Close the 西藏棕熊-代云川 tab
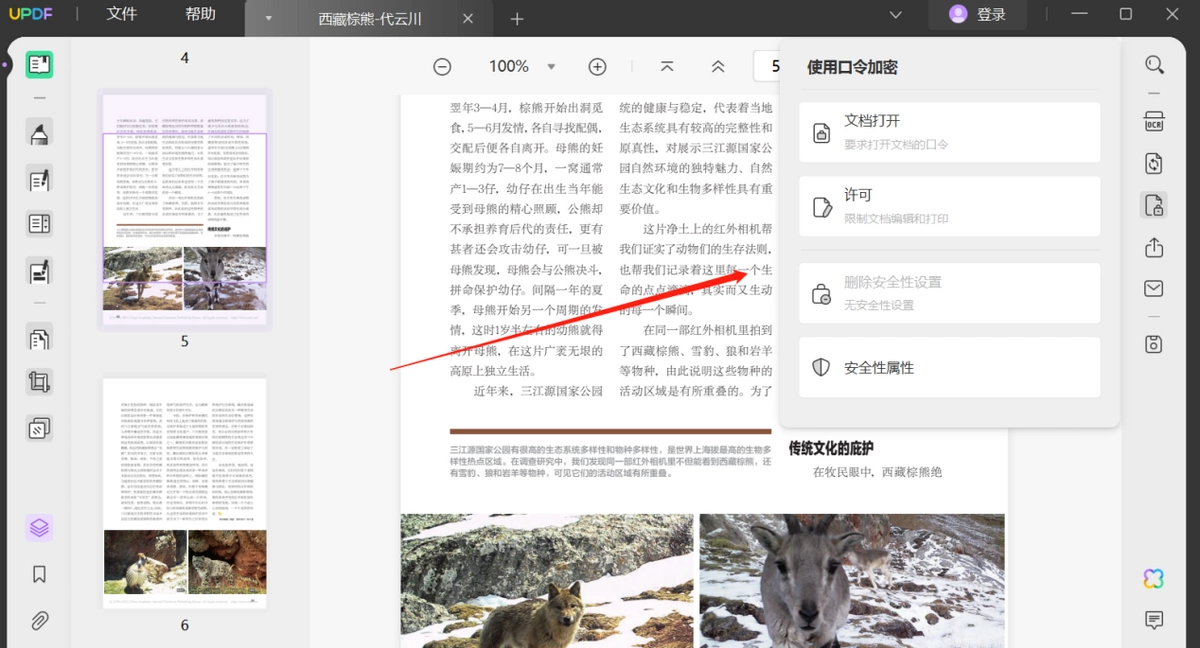Screen dimensions: 1200x648 tap(468, 19)
